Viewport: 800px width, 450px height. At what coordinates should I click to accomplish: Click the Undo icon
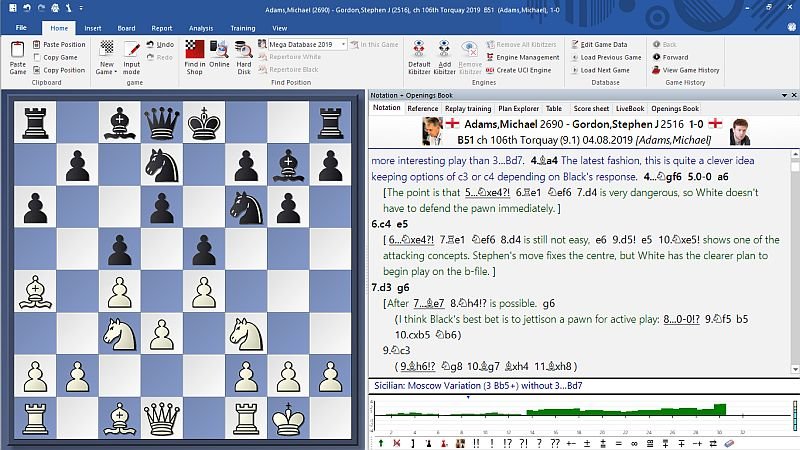160,45
